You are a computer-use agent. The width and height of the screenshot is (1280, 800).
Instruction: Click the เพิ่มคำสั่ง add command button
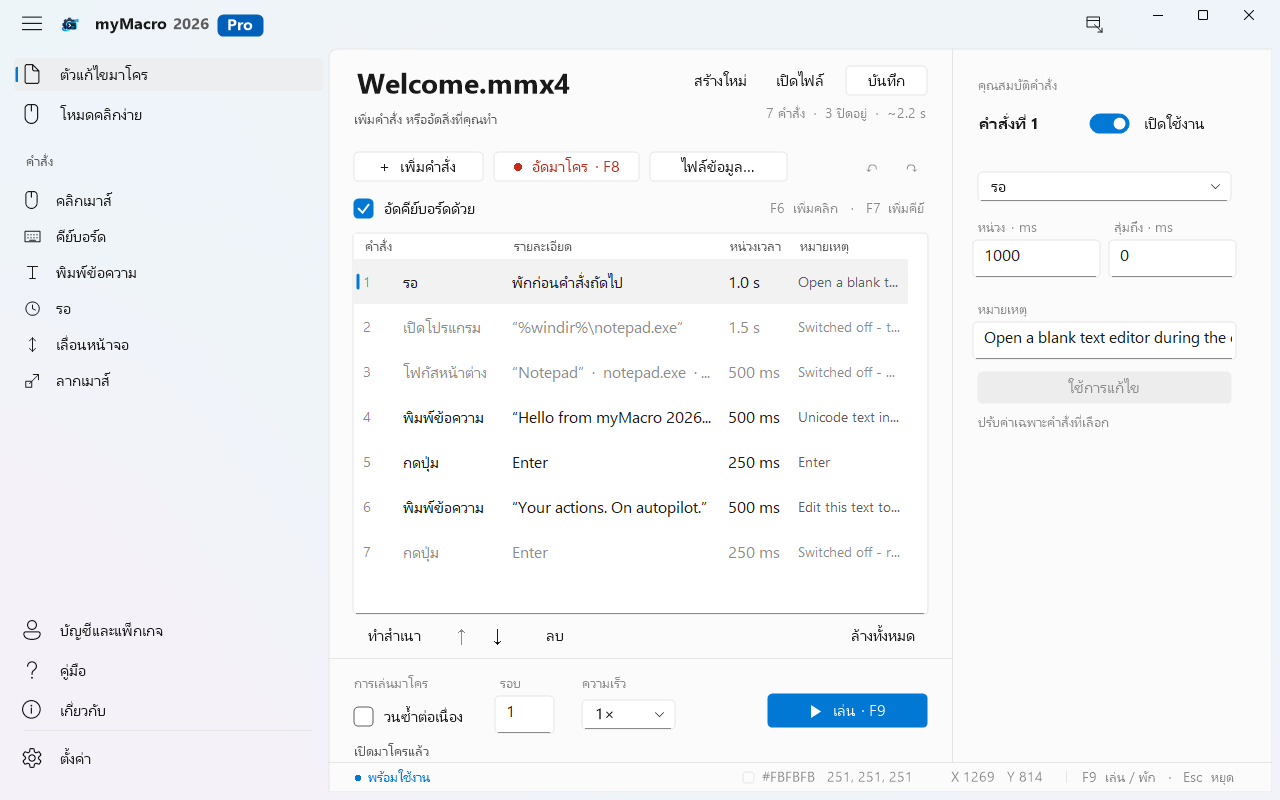click(x=418, y=167)
